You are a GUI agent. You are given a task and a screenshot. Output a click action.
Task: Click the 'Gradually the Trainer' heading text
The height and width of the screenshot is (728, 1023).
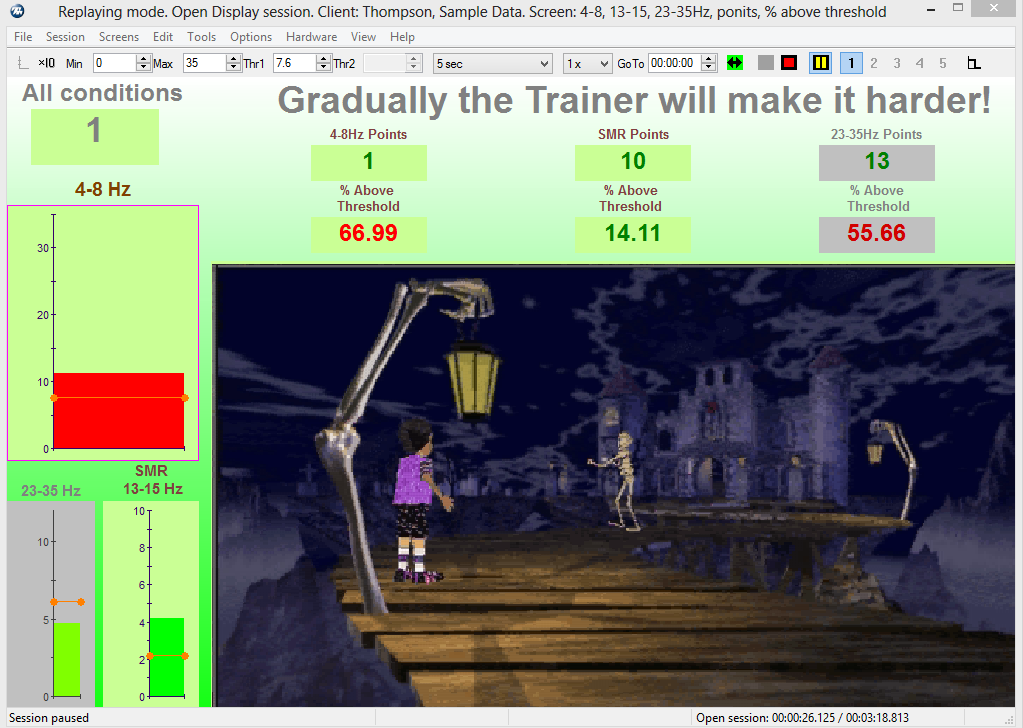tap(634, 100)
